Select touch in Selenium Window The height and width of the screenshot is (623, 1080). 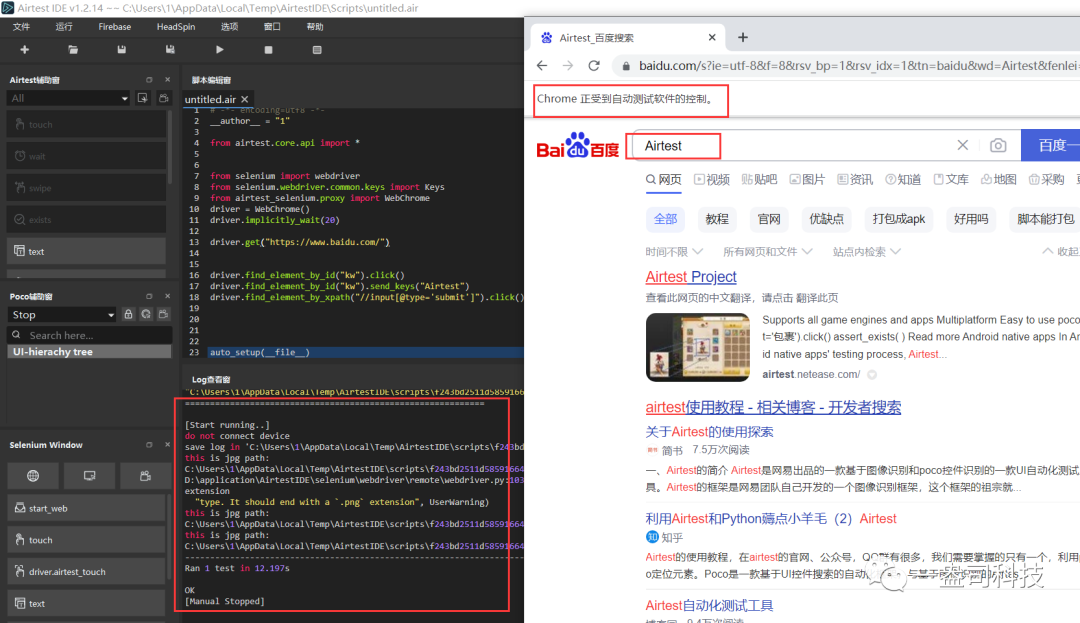pos(86,540)
